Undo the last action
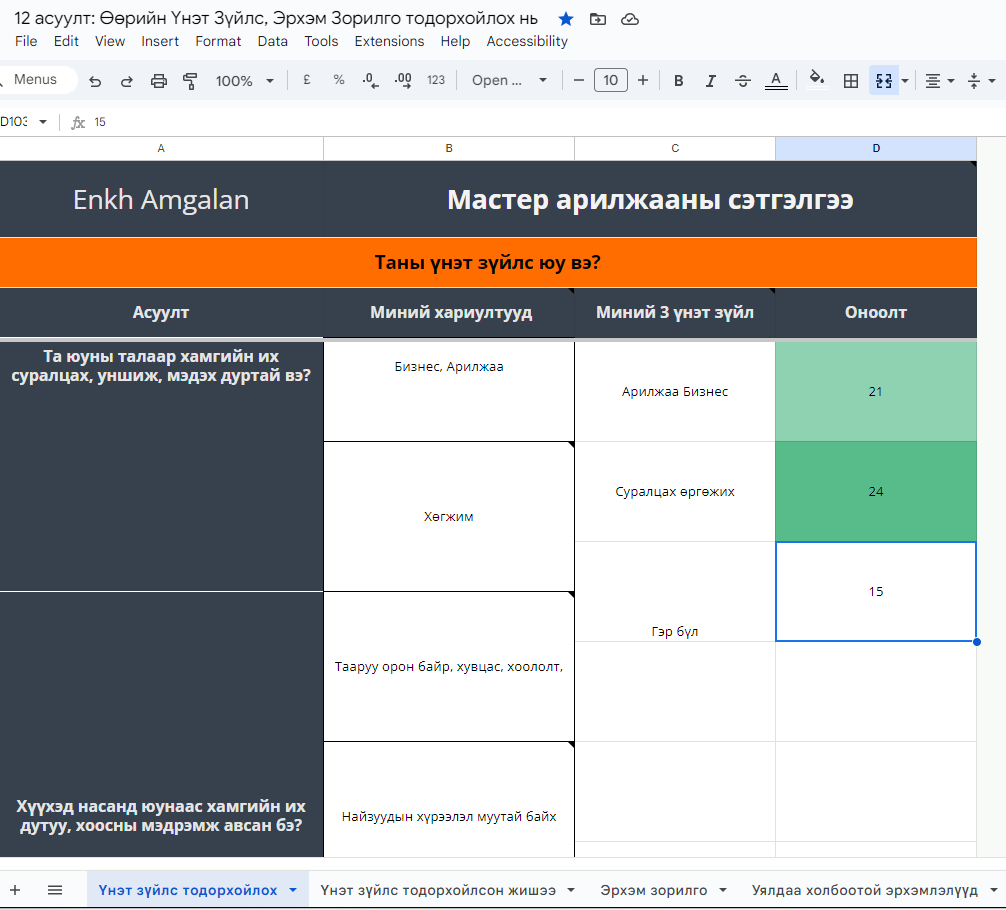This screenshot has height=910, width=1006. 95,81
